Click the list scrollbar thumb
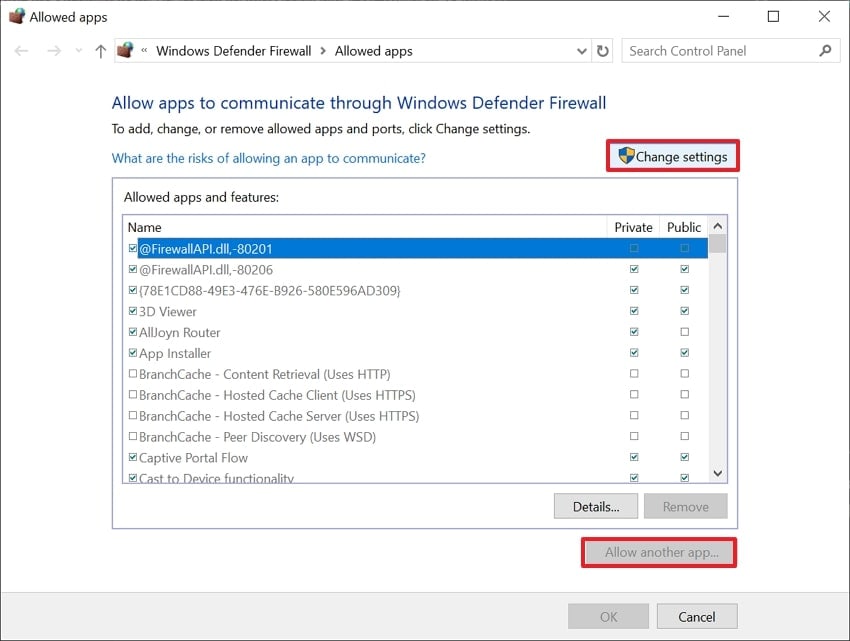The height and width of the screenshot is (641, 850). [x=718, y=244]
